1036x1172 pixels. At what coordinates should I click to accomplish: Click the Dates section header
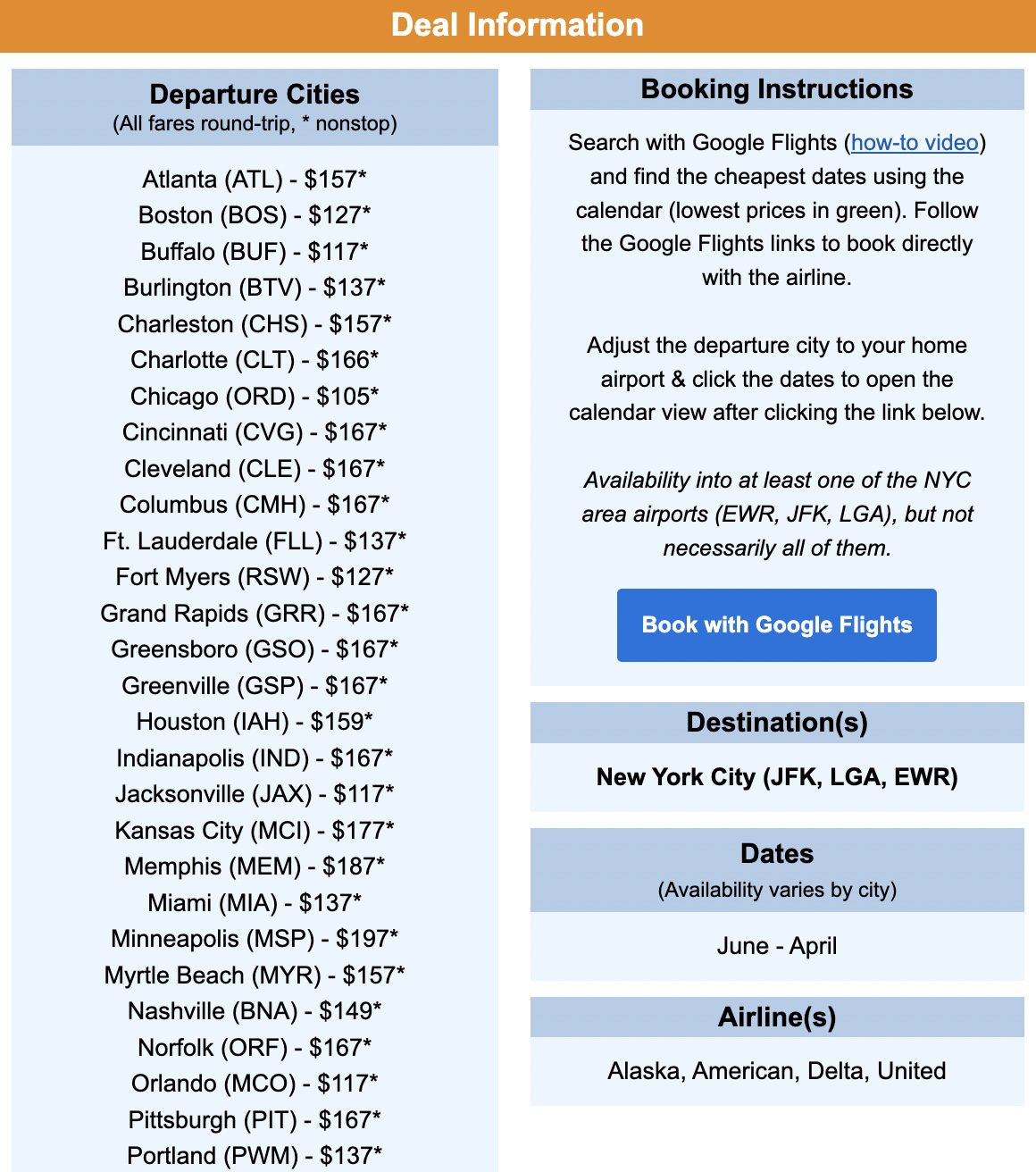[x=775, y=854]
